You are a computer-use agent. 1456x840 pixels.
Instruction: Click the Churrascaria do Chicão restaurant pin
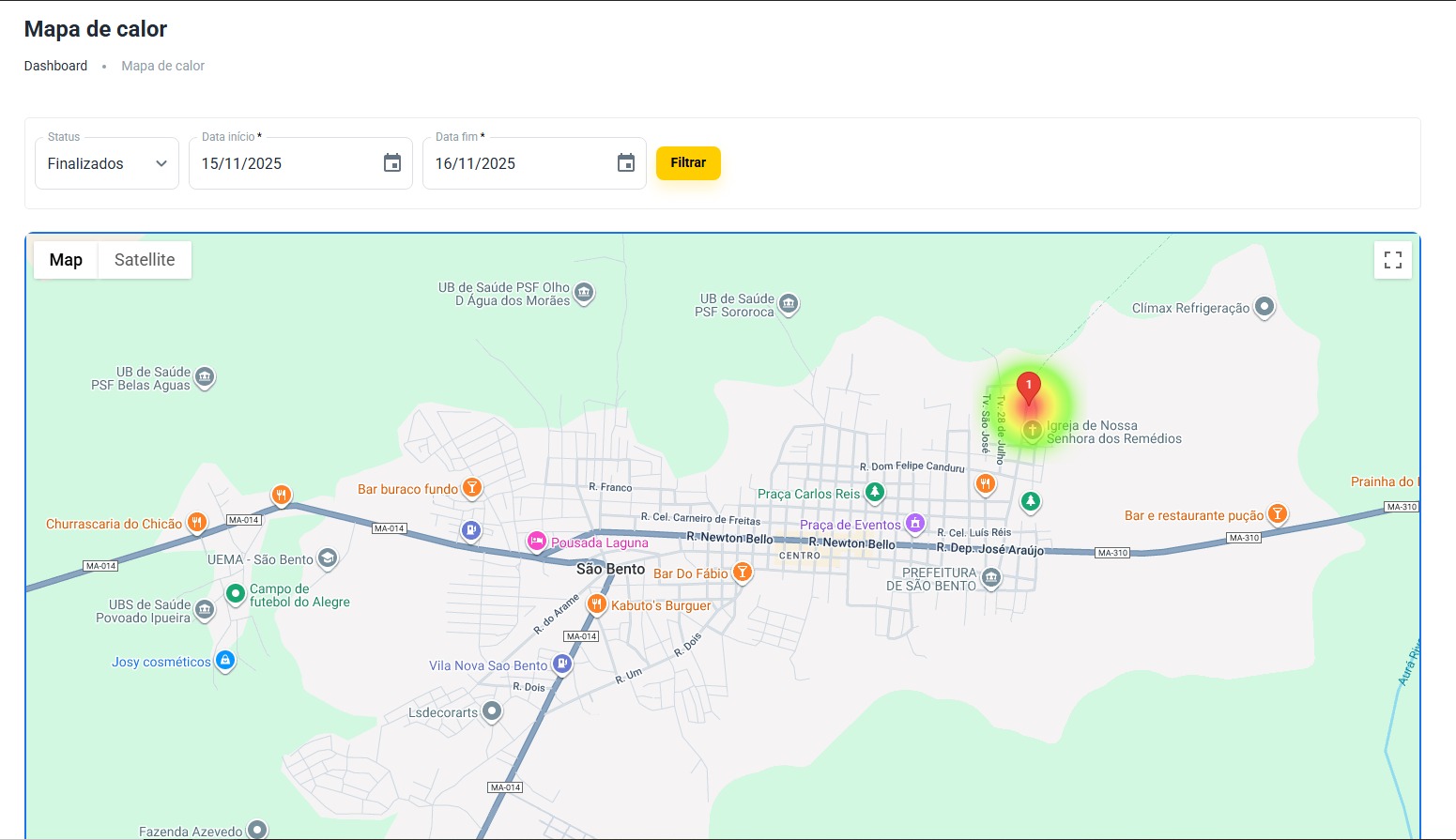[x=196, y=523]
